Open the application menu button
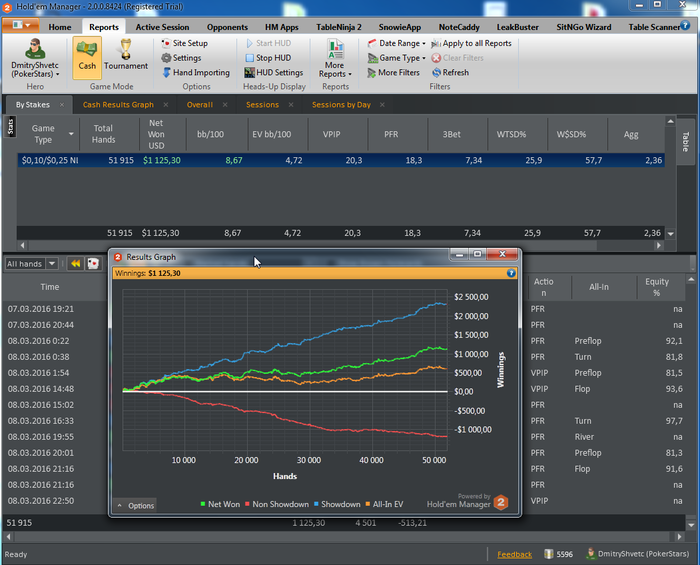 click(21, 25)
